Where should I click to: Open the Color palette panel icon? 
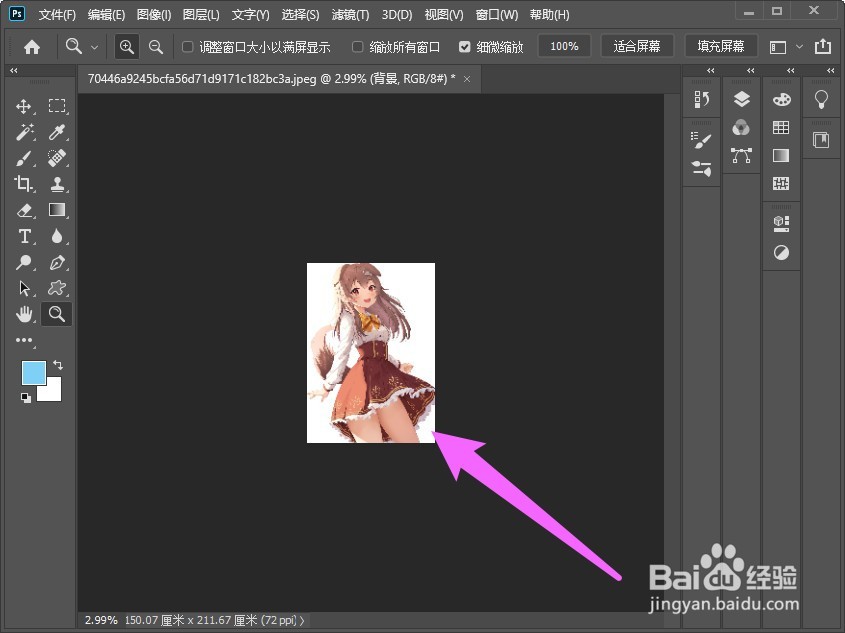pyautogui.click(x=781, y=100)
